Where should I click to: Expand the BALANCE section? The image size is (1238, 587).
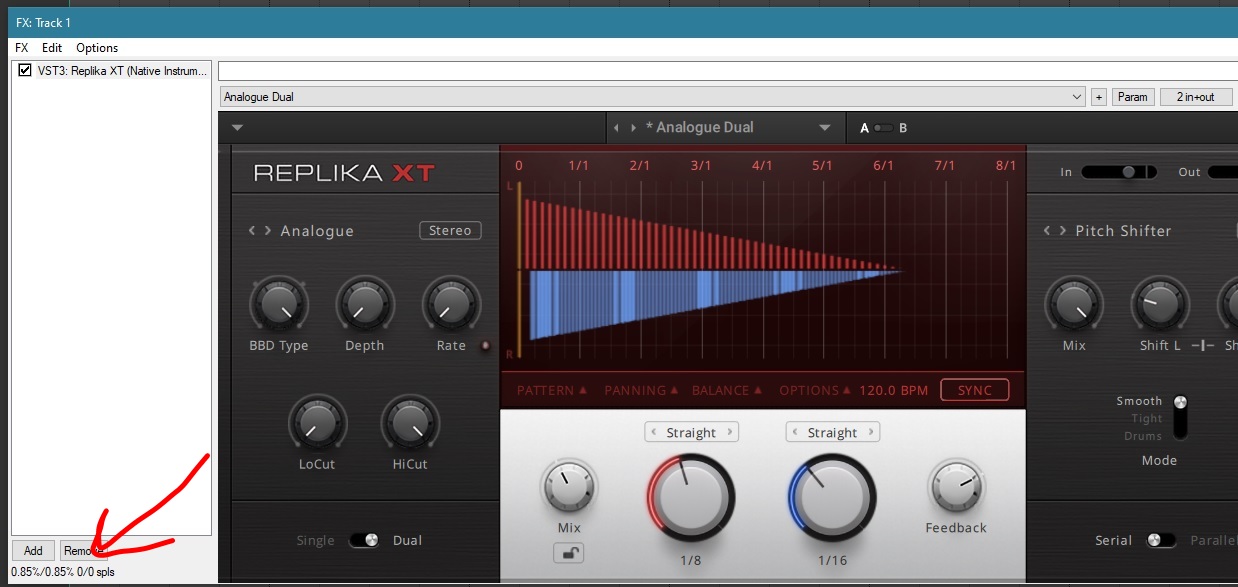pyautogui.click(x=727, y=390)
